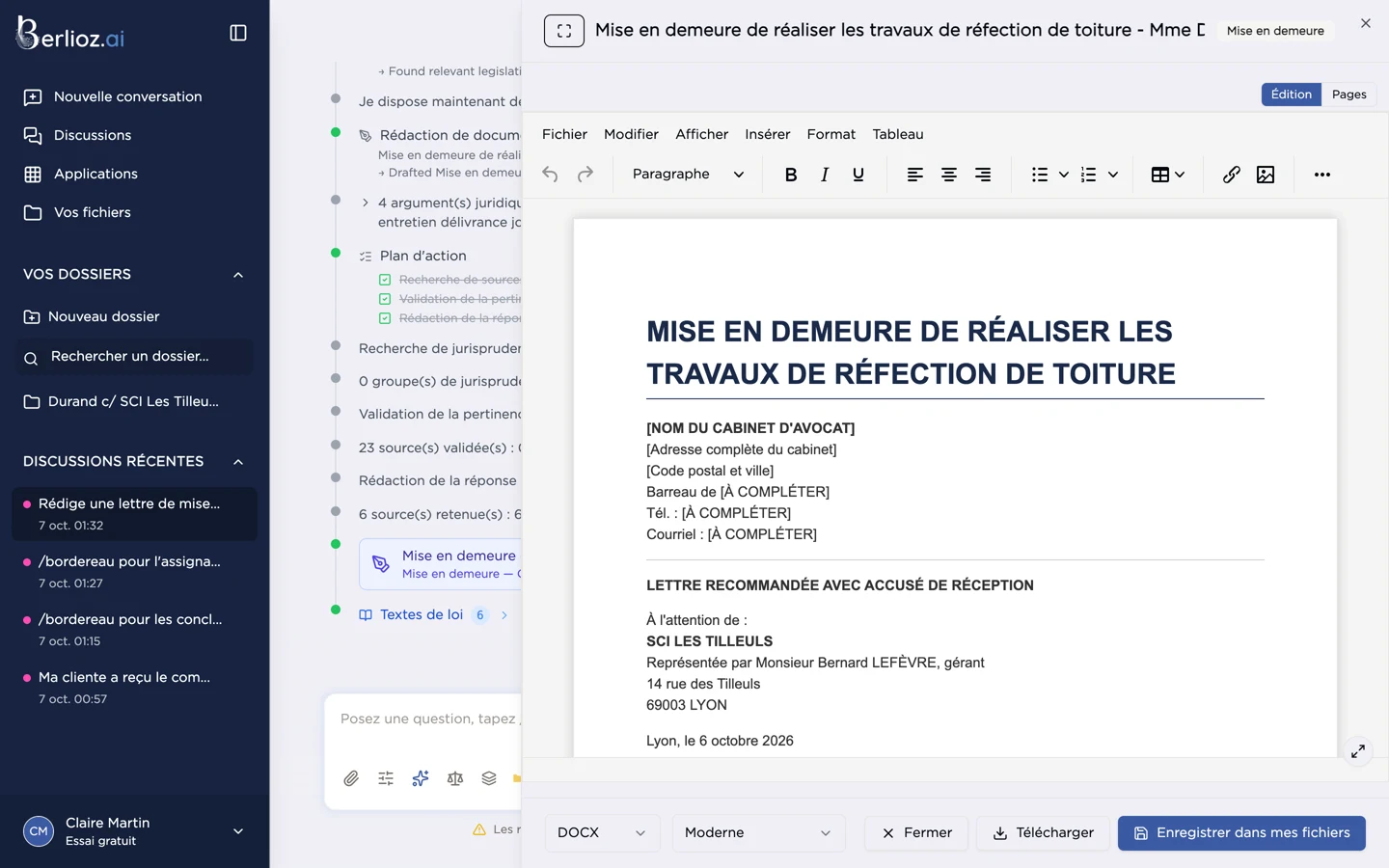
Task: Open the Modifier menu
Action: coord(631,134)
